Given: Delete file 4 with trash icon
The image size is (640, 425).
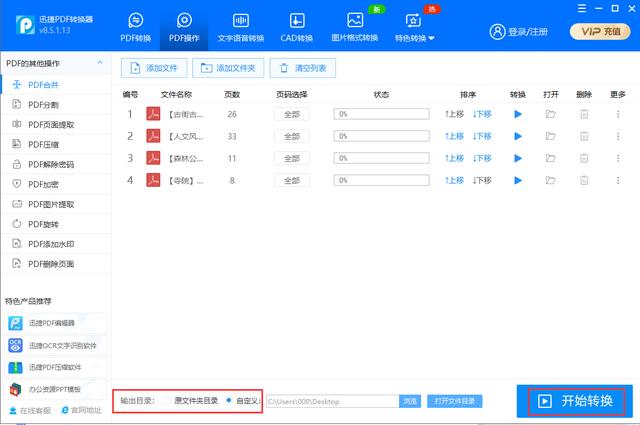Looking at the screenshot, I should click(x=584, y=180).
